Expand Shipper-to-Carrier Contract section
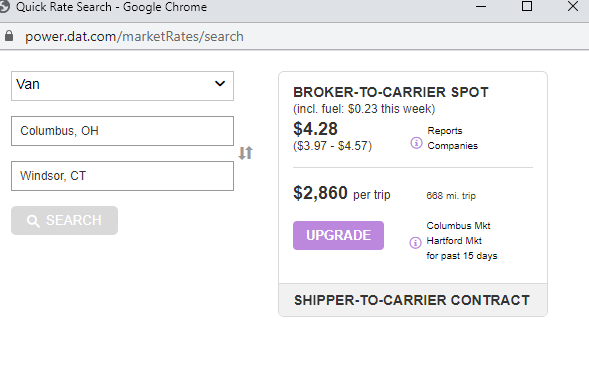This screenshot has height=371, width=589. pos(413,300)
